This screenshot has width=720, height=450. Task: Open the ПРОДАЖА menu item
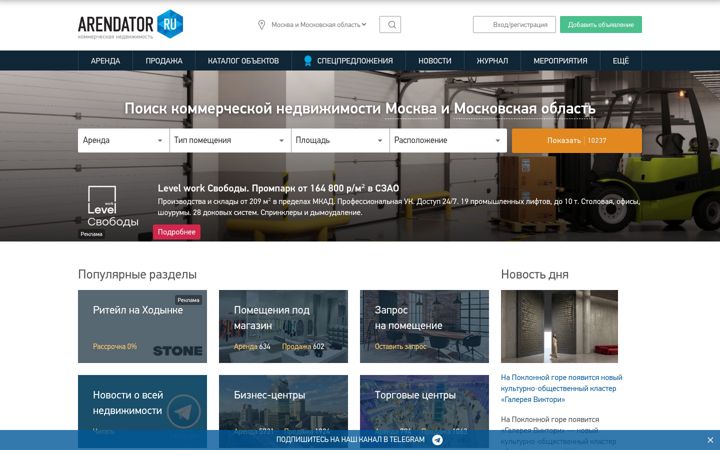164,61
